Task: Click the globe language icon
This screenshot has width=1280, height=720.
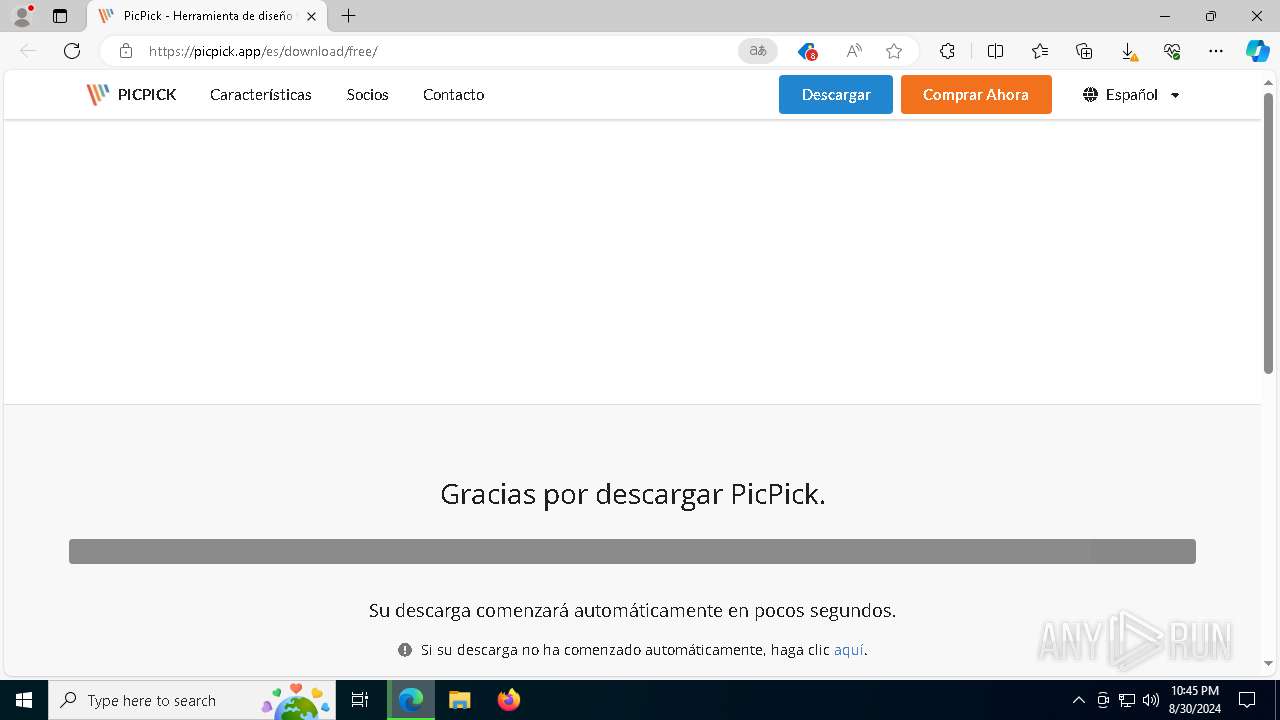Action: click(1091, 95)
